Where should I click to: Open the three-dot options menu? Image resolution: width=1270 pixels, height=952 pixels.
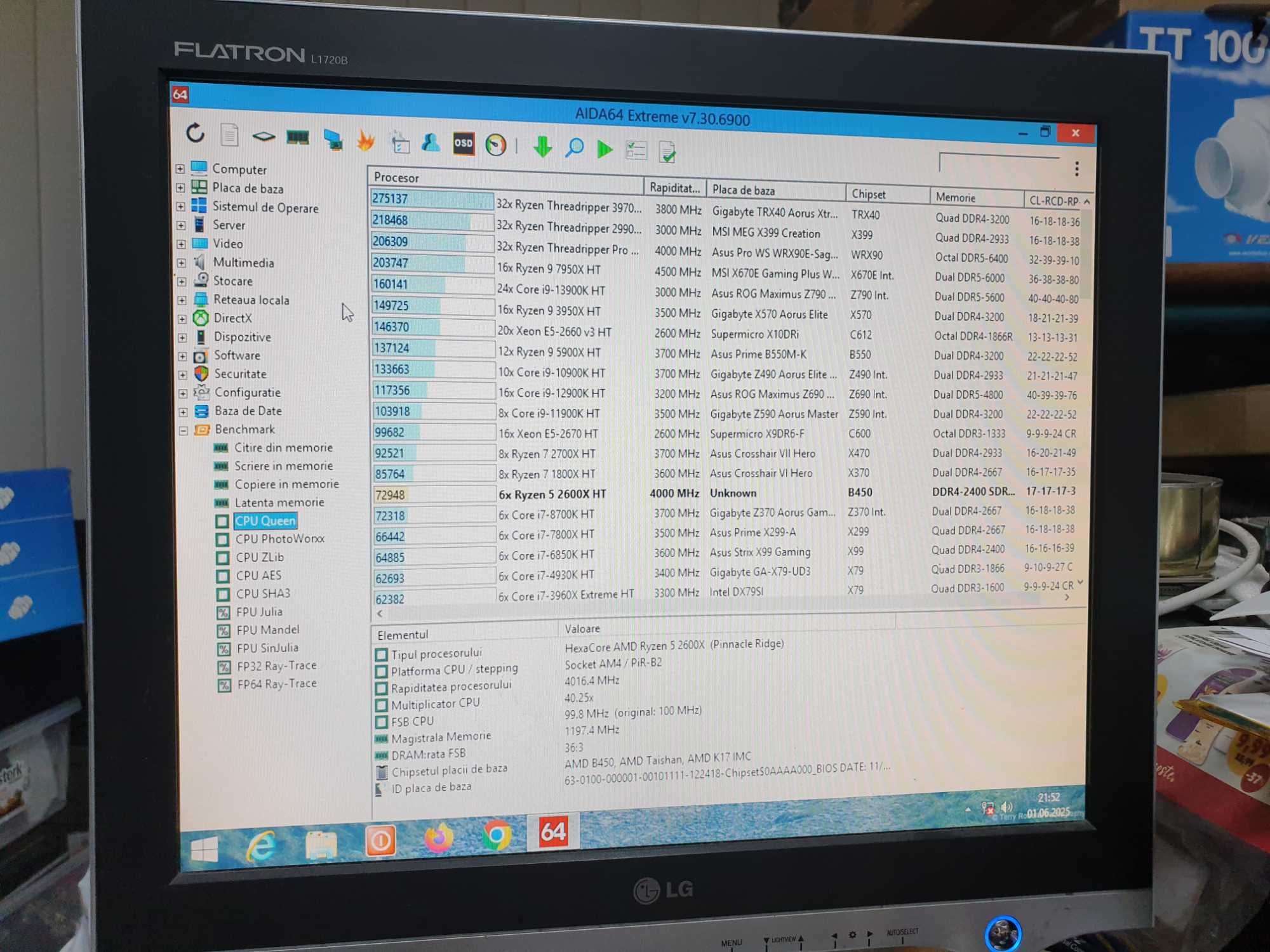1077,169
